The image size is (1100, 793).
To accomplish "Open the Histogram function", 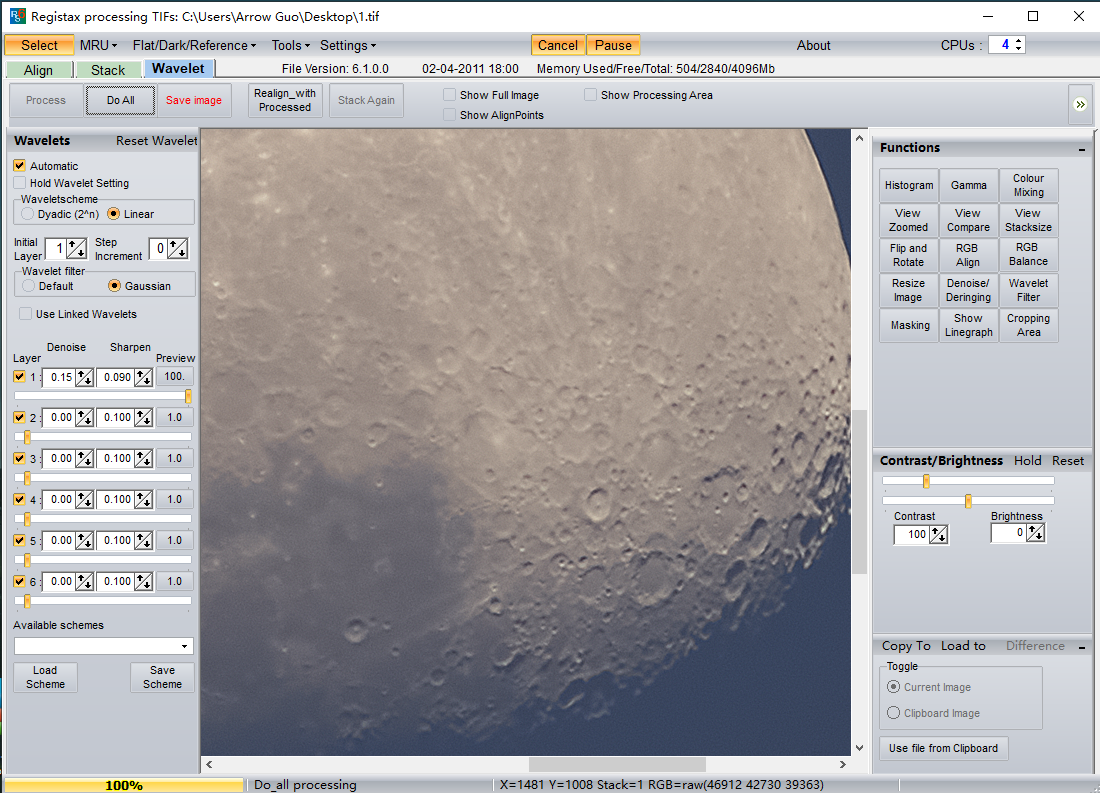I will tap(908, 186).
